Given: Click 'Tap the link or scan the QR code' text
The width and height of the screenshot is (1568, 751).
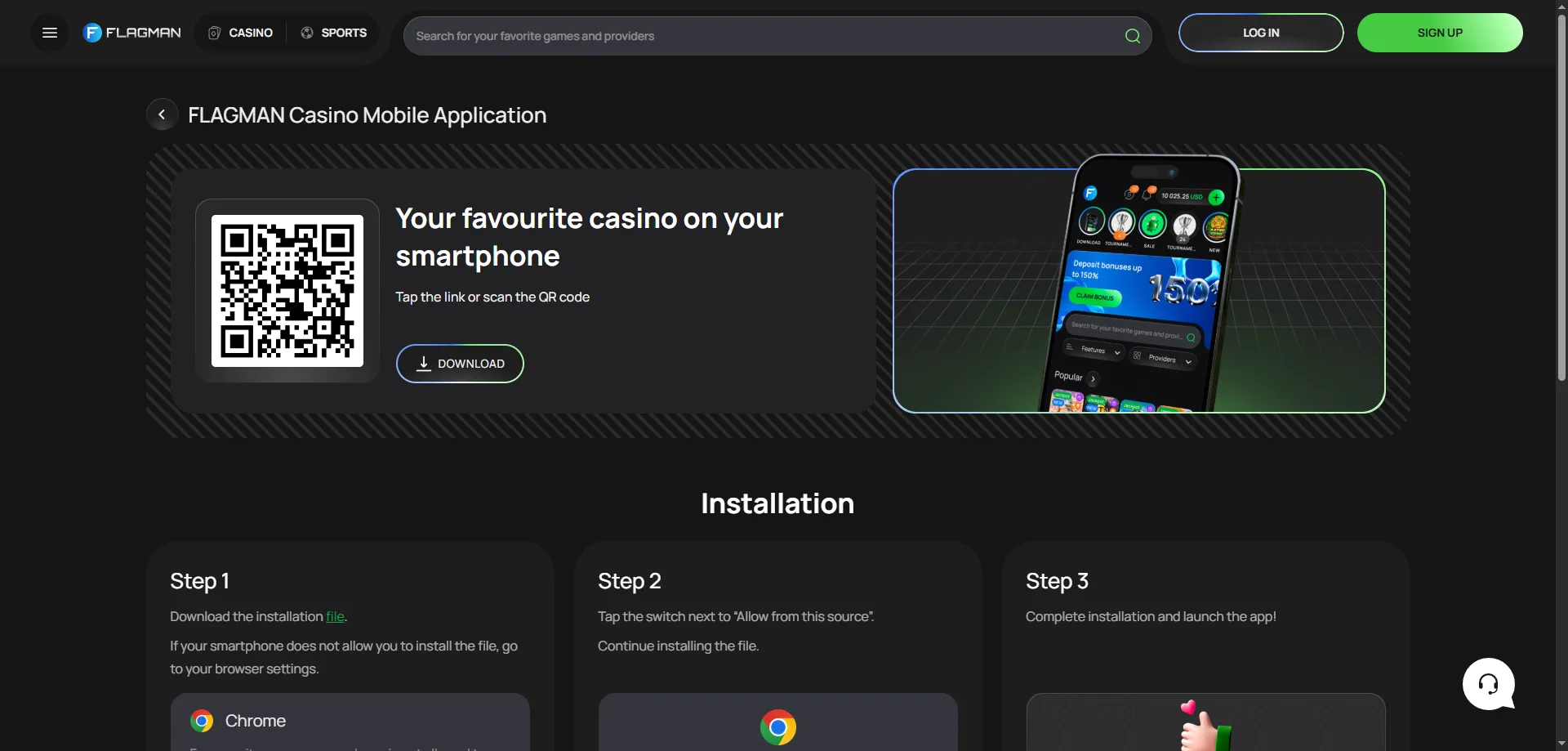Looking at the screenshot, I should pos(492,297).
